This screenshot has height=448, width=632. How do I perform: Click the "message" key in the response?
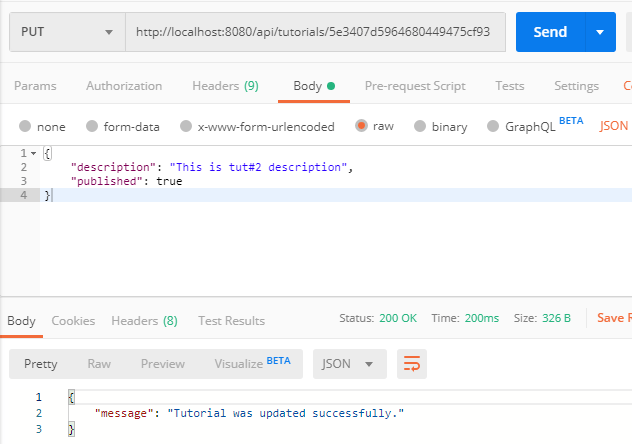tap(124, 413)
